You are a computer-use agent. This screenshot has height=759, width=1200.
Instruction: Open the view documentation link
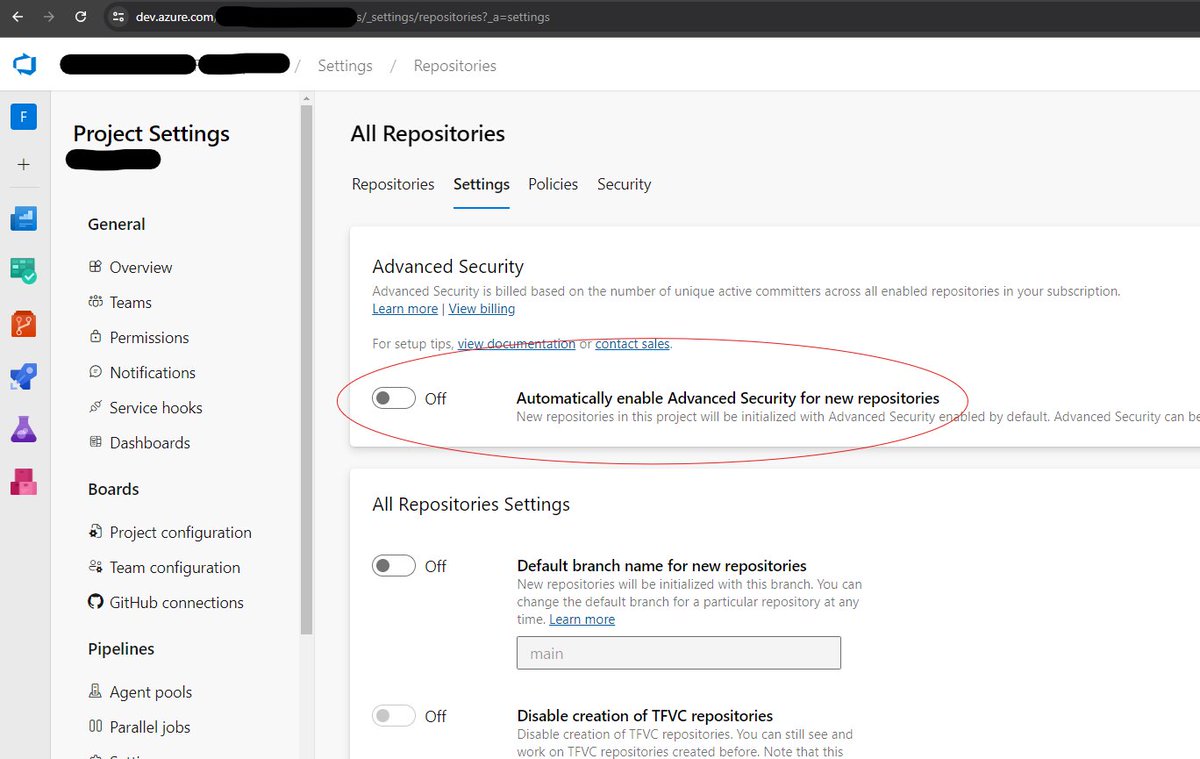click(x=516, y=344)
